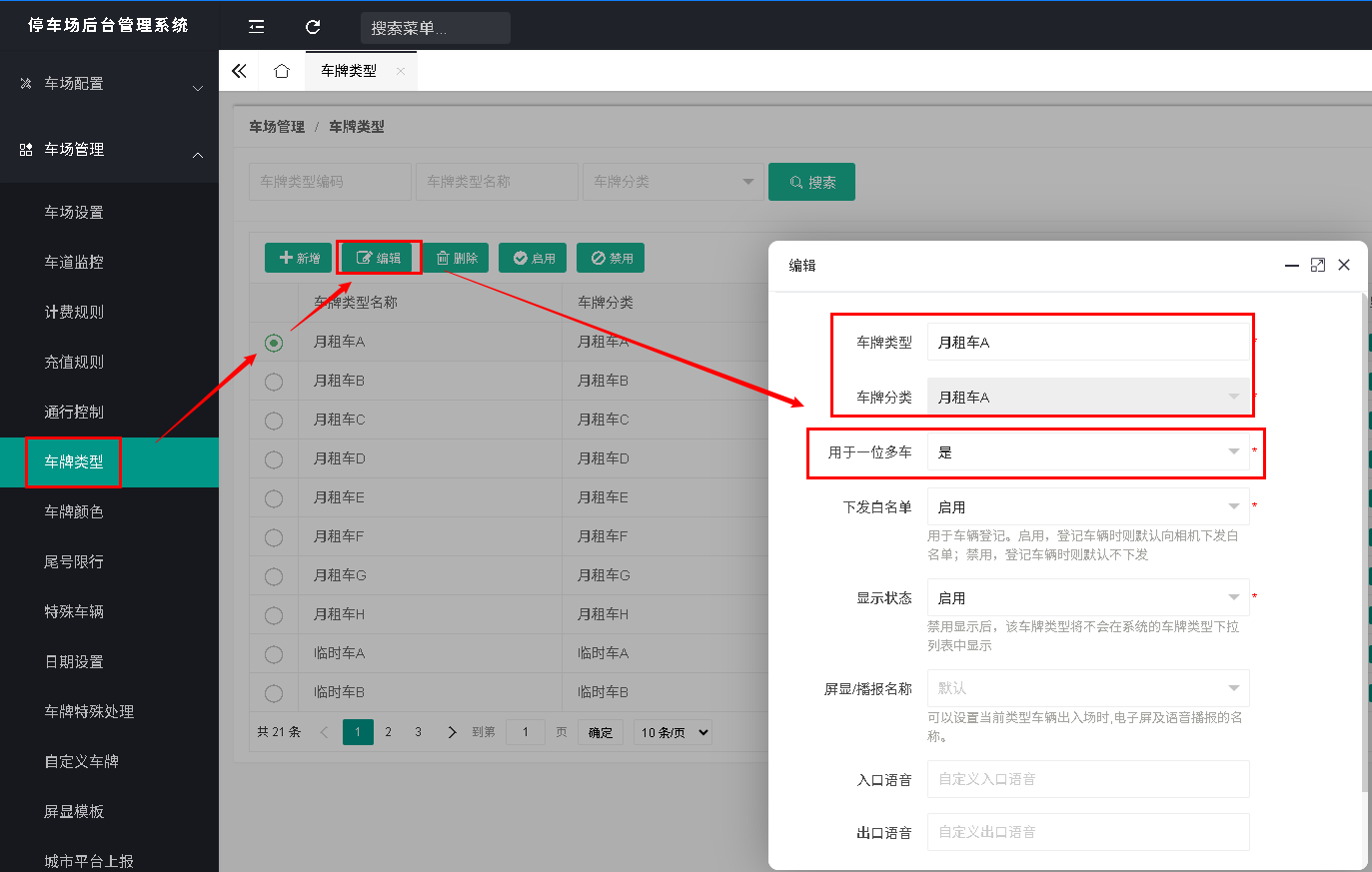Click the green 搜索 button with magnifier icon
Image resolution: width=1372 pixels, height=872 pixels.
click(x=811, y=182)
